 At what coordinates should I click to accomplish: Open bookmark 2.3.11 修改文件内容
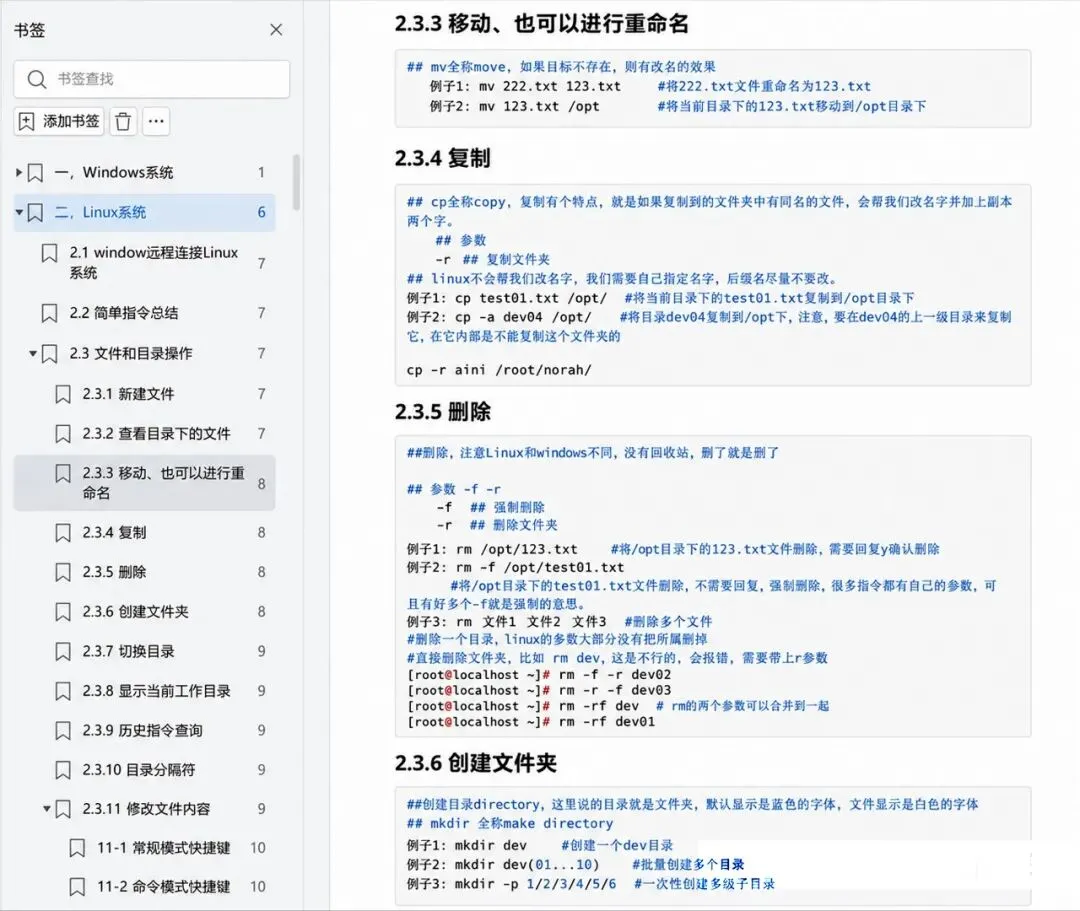coord(145,808)
